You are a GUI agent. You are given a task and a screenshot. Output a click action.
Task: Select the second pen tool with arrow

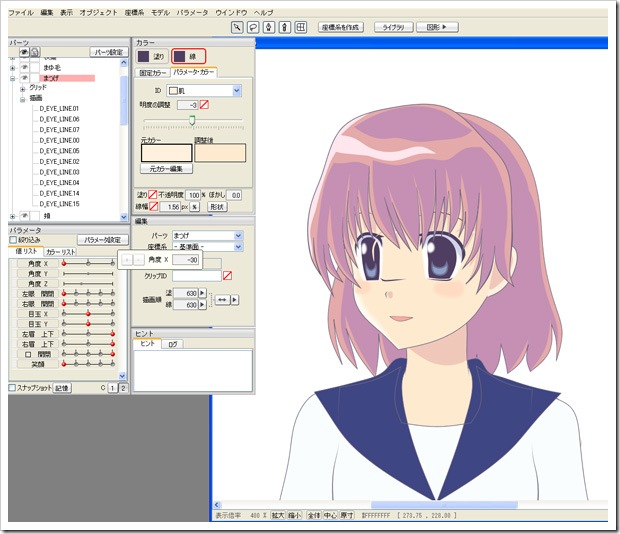point(285,27)
